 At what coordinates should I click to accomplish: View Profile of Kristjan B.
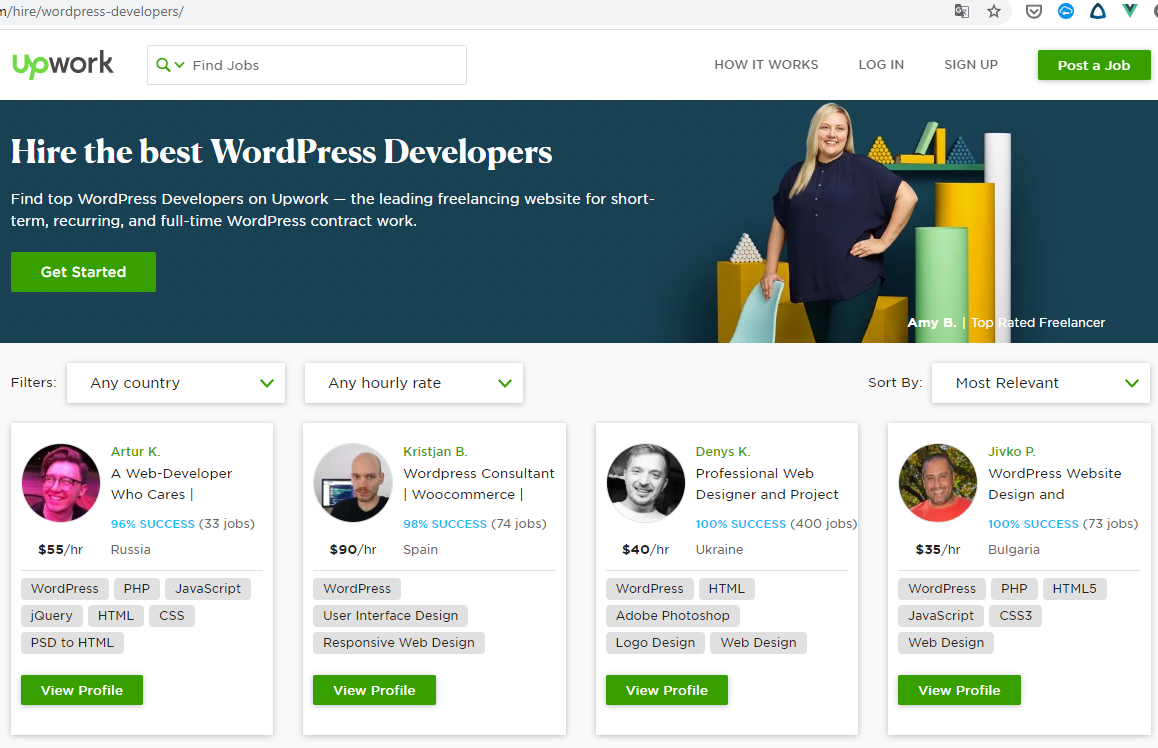(x=374, y=690)
